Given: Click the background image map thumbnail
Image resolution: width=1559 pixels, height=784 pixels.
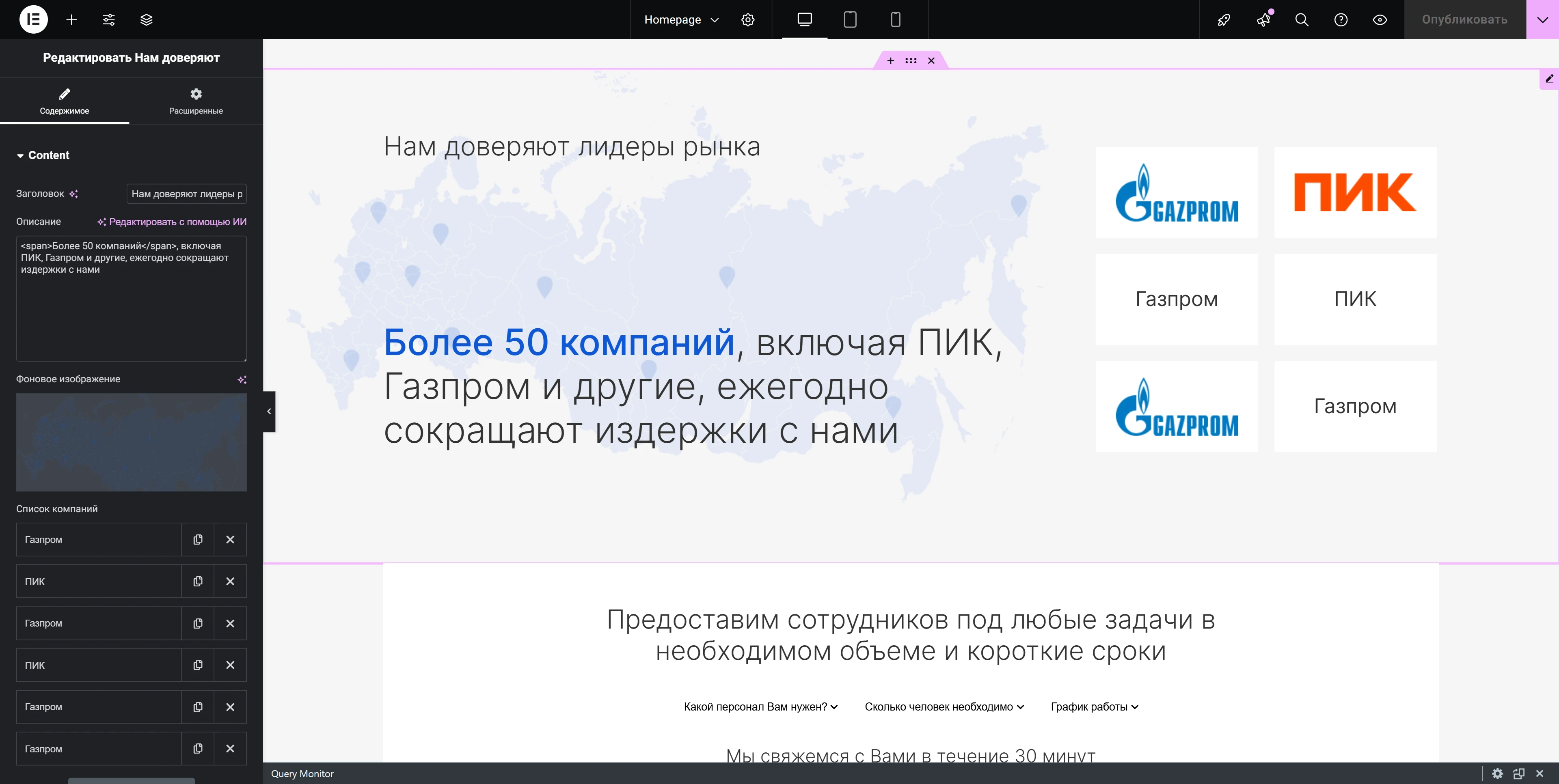Looking at the screenshot, I should [131, 442].
